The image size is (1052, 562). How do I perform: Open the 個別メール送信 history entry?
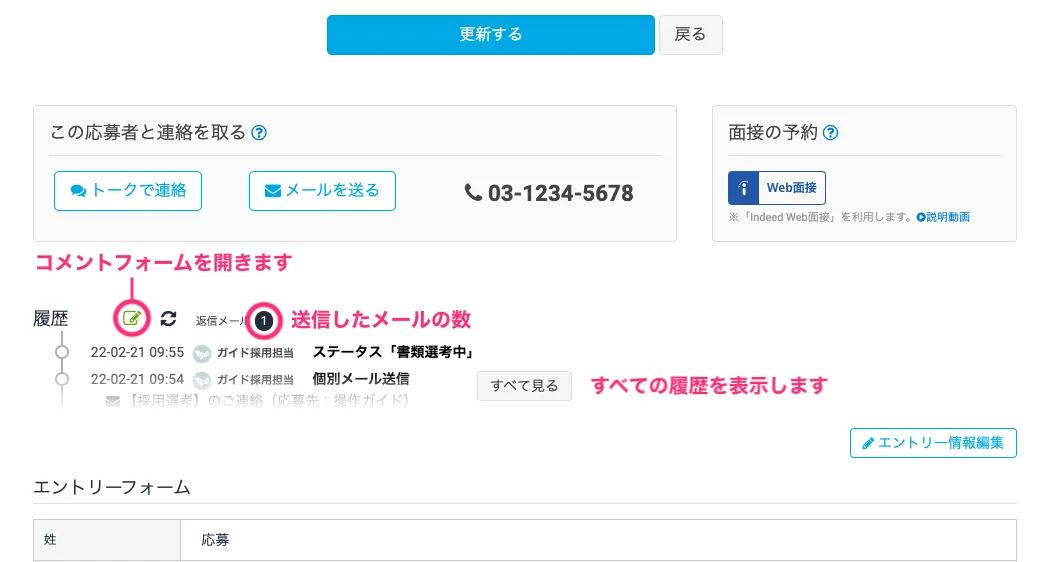coord(361,379)
